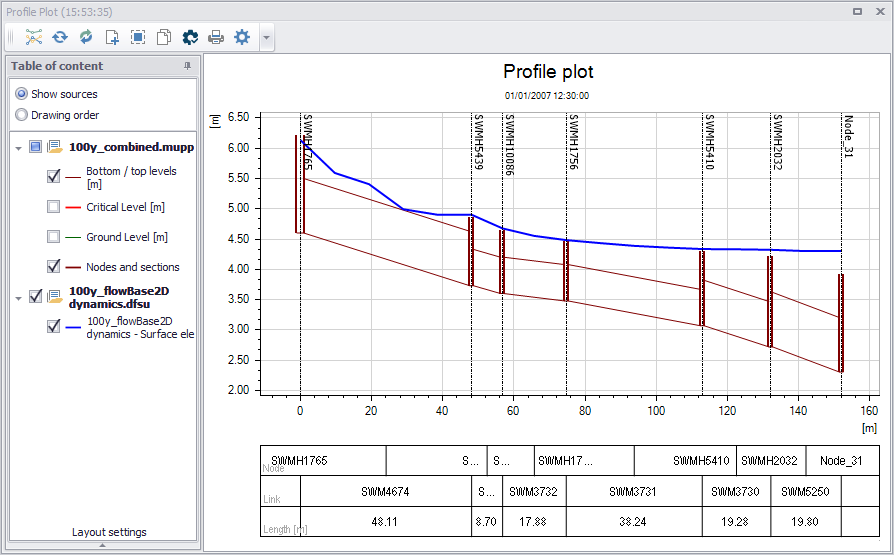Uncheck Bottom / top levels checkbox
This screenshot has height=555, width=894.
(x=54, y=176)
